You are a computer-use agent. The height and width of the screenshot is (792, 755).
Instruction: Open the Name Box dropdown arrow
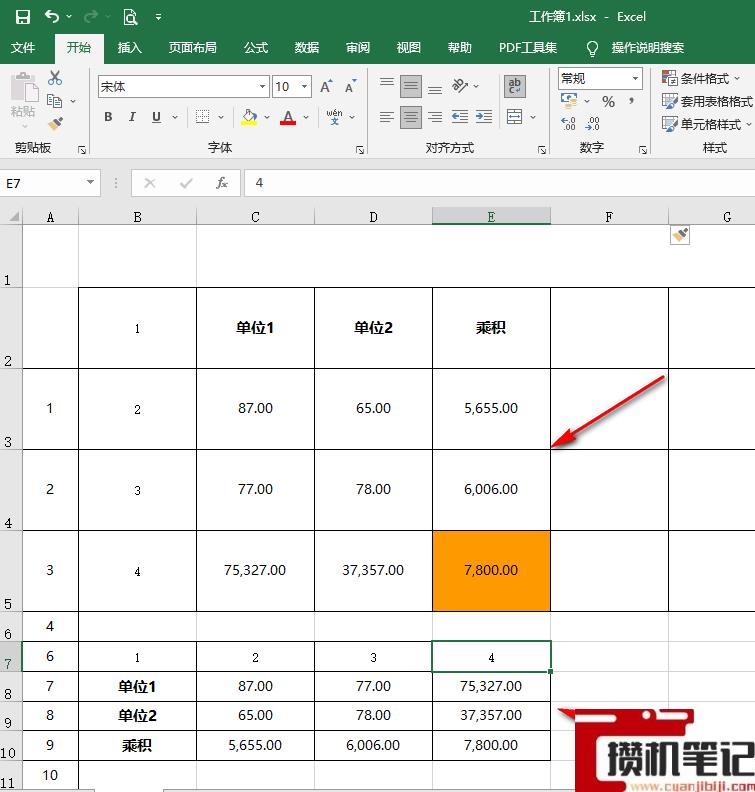[x=90, y=182]
